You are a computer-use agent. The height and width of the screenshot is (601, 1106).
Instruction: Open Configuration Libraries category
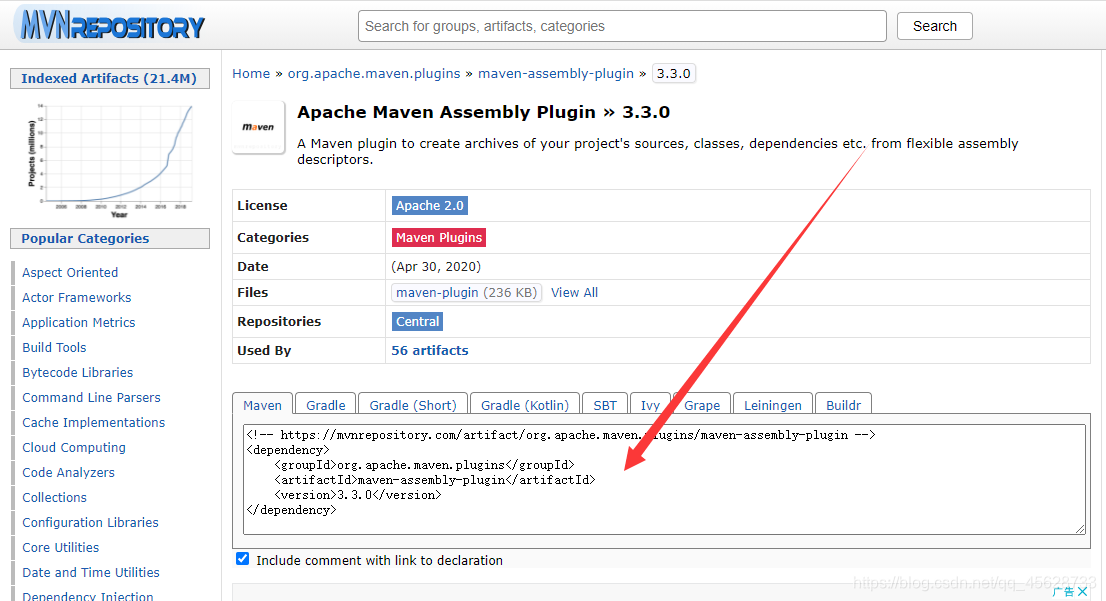tap(90, 523)
